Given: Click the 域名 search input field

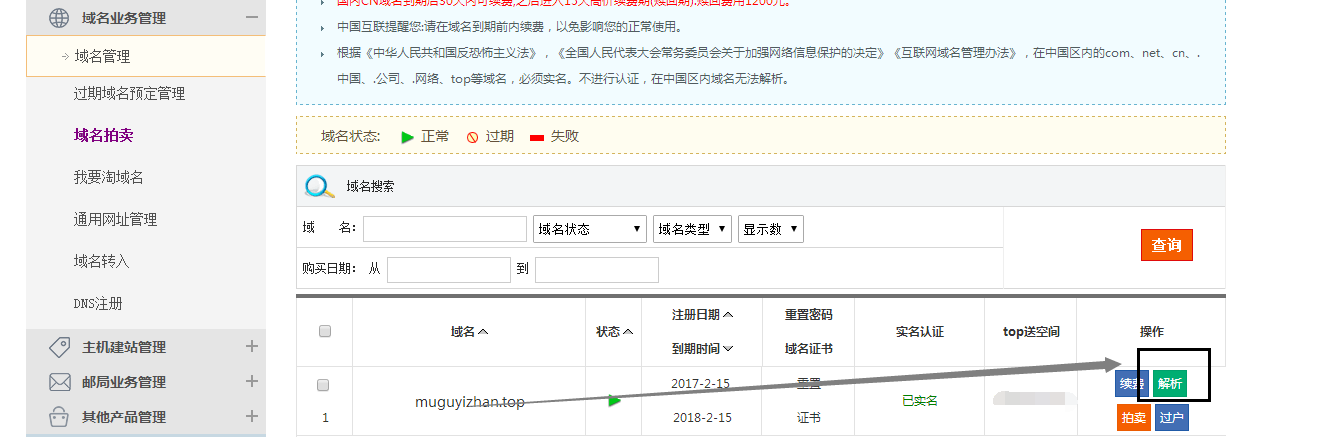Looking at the screenshot, I should 444,229.
